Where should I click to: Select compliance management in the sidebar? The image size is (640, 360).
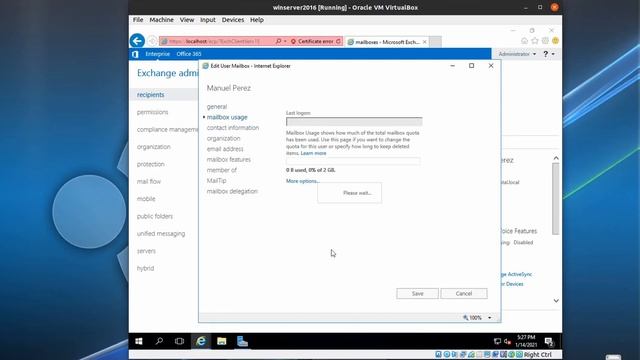pyautogui.click(x=167, y=129)
